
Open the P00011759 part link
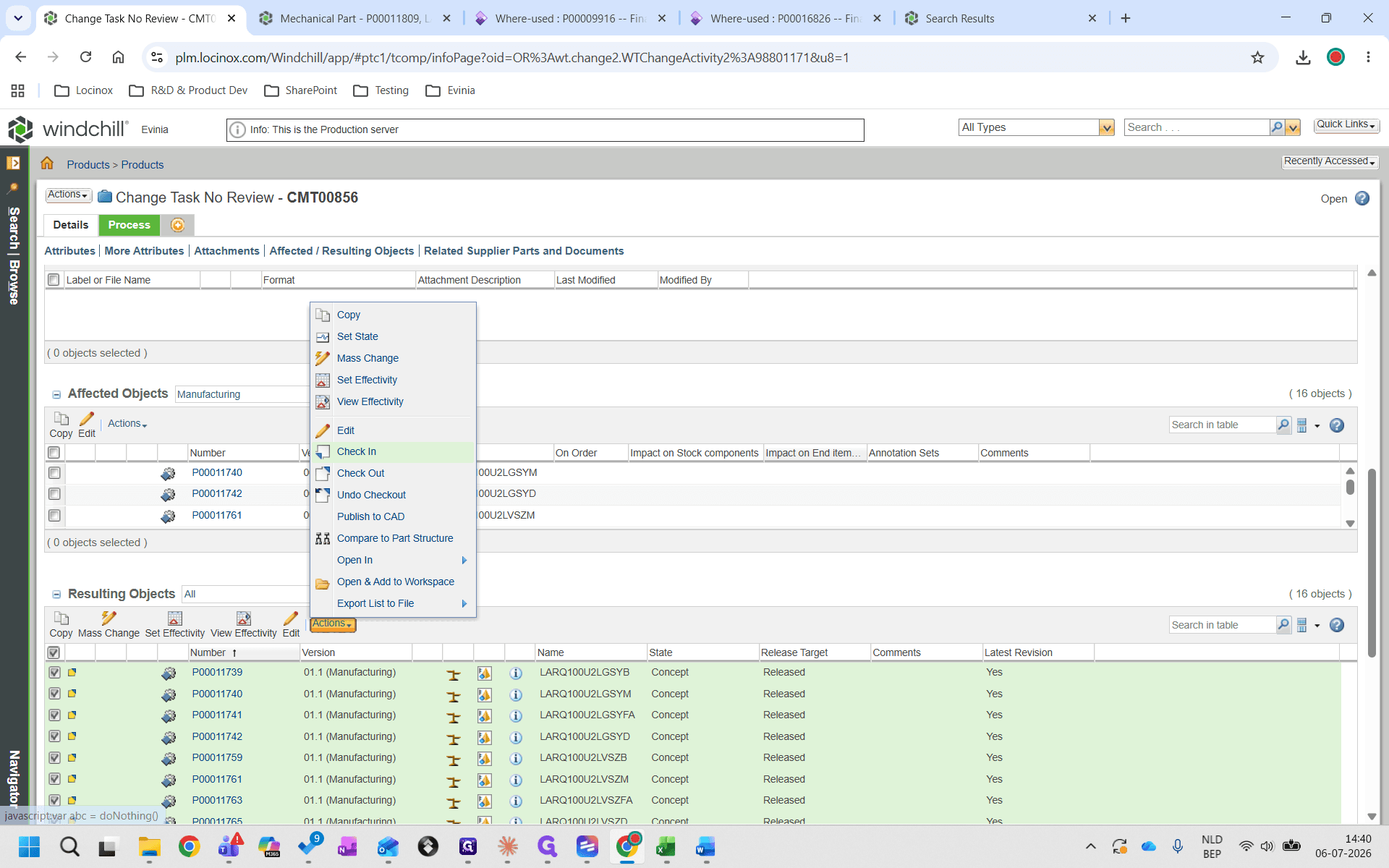tap(217, 757)
